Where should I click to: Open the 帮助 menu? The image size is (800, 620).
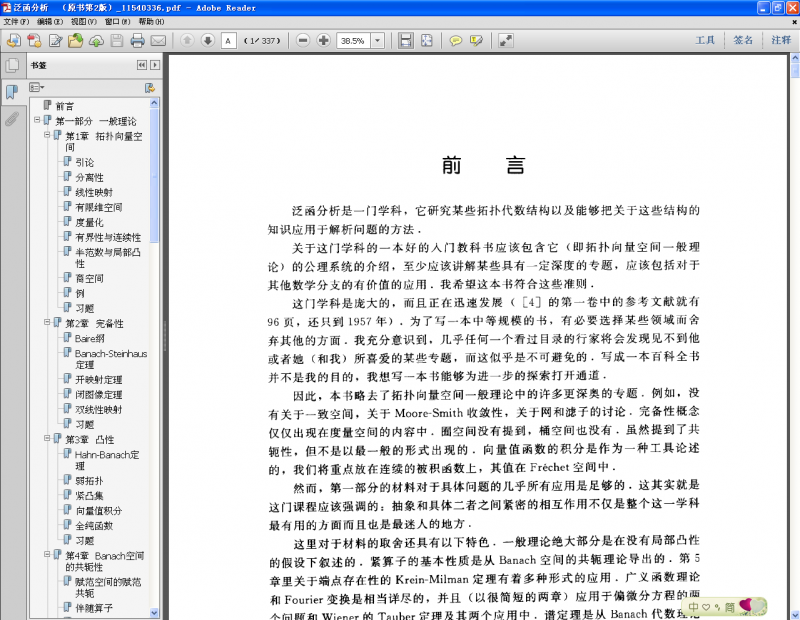[x=152, y=21]
